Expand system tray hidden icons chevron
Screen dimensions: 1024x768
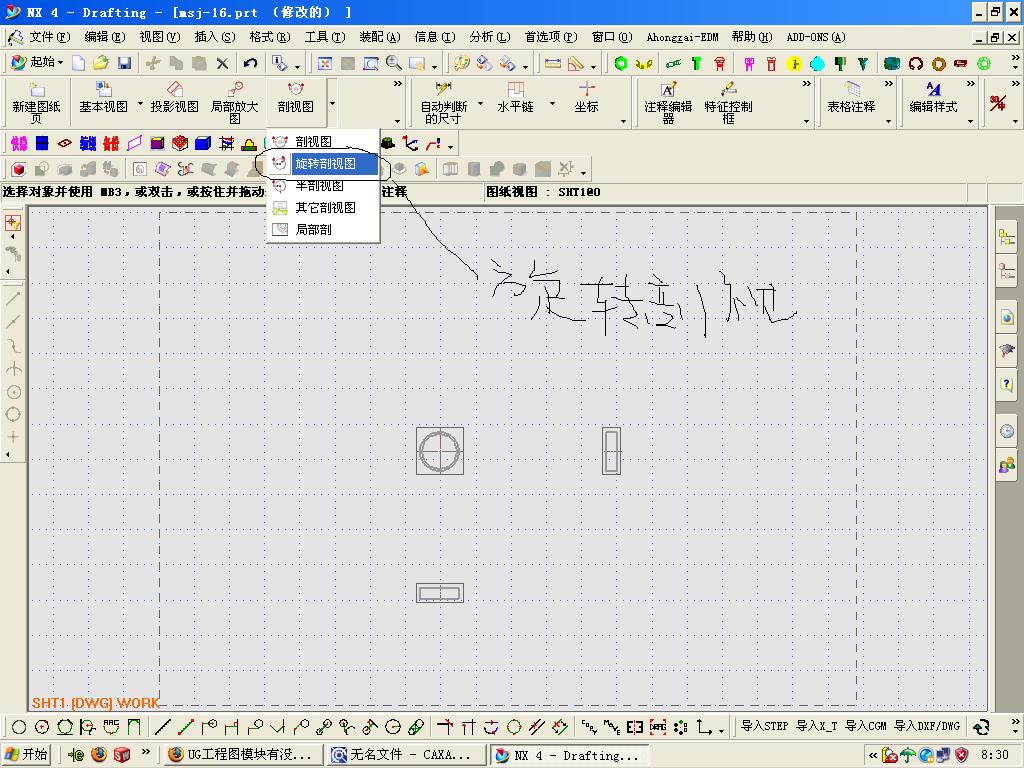(x=872, y=756)
